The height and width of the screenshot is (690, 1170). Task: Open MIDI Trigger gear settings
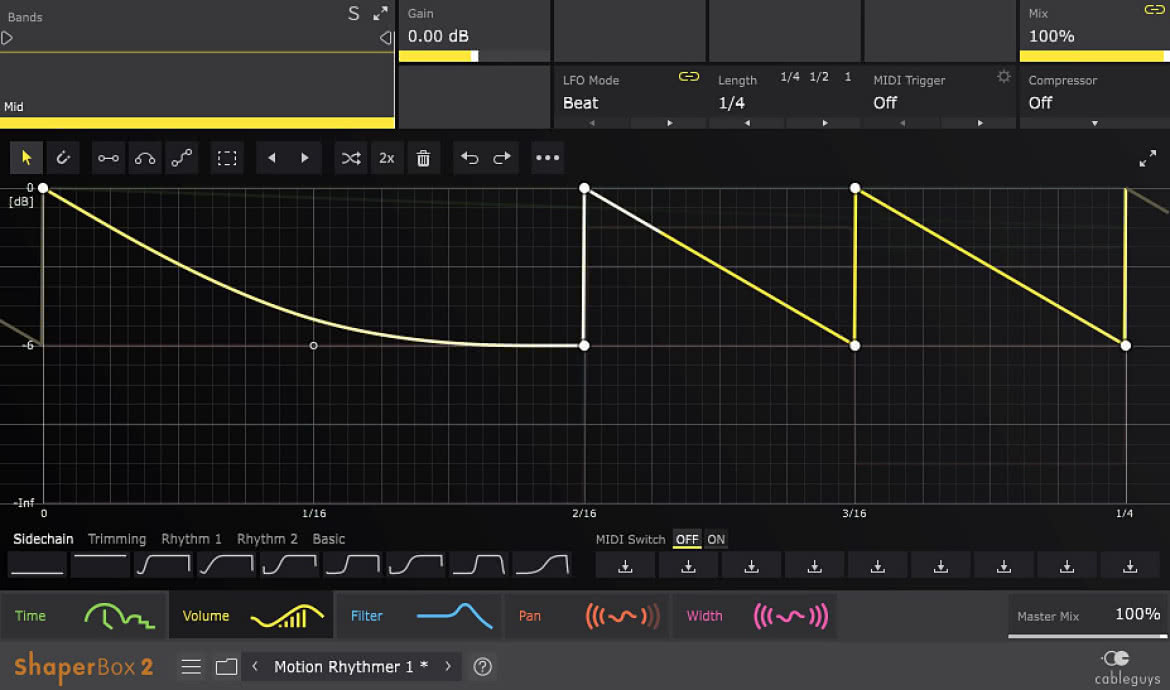1004,77
